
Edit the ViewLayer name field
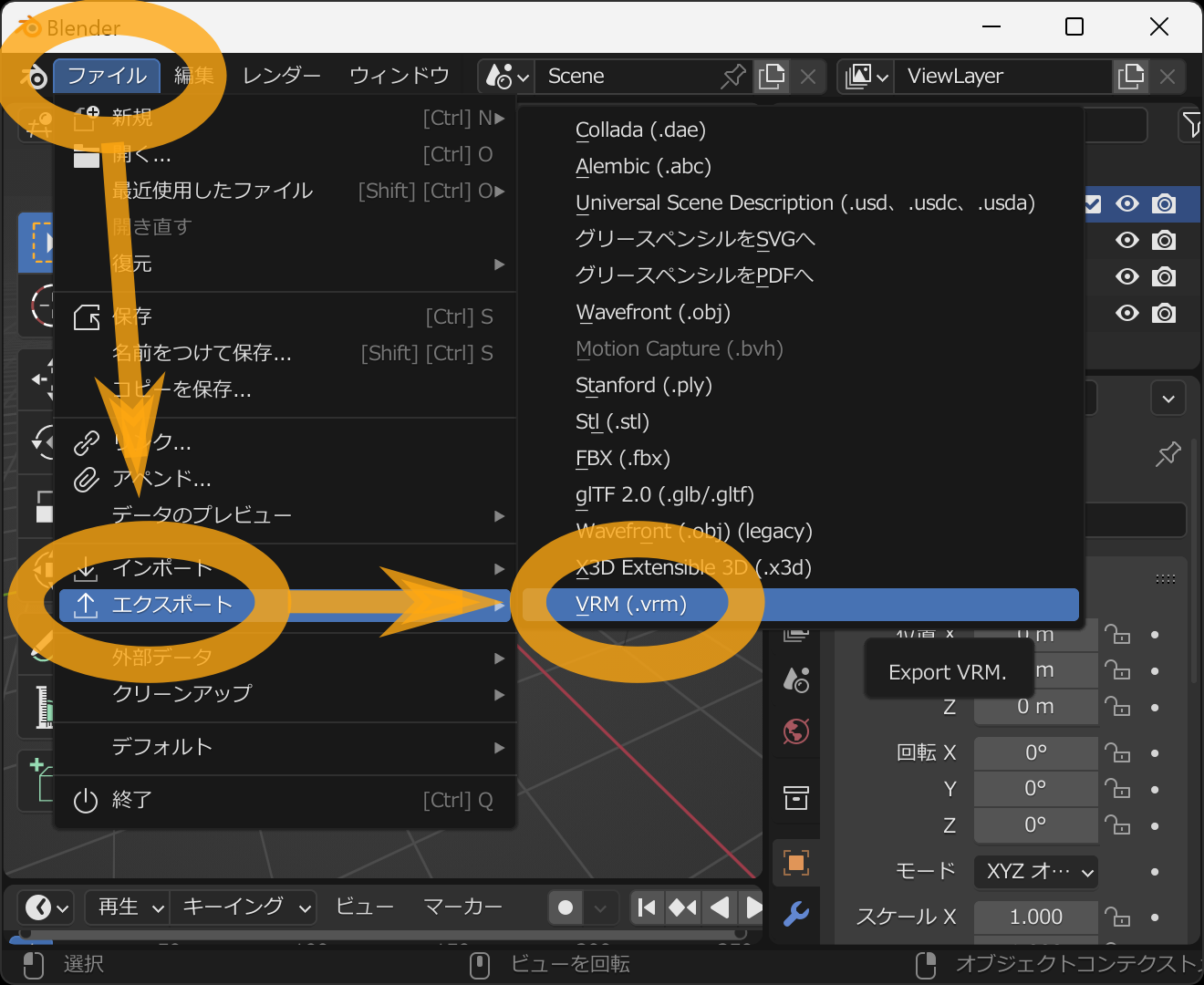point(1003,76)
